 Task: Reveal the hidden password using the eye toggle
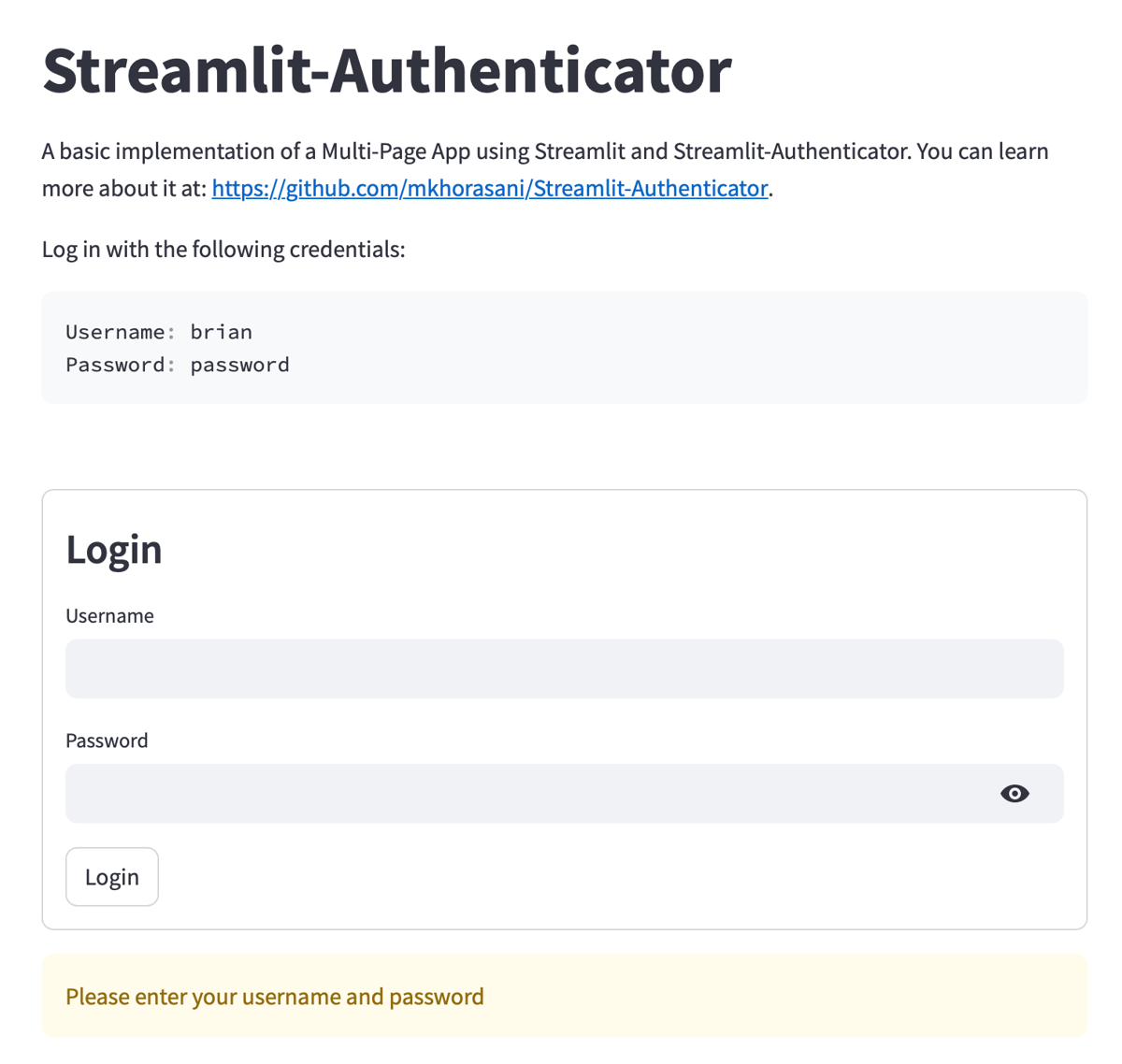(x=1016, y=793)
